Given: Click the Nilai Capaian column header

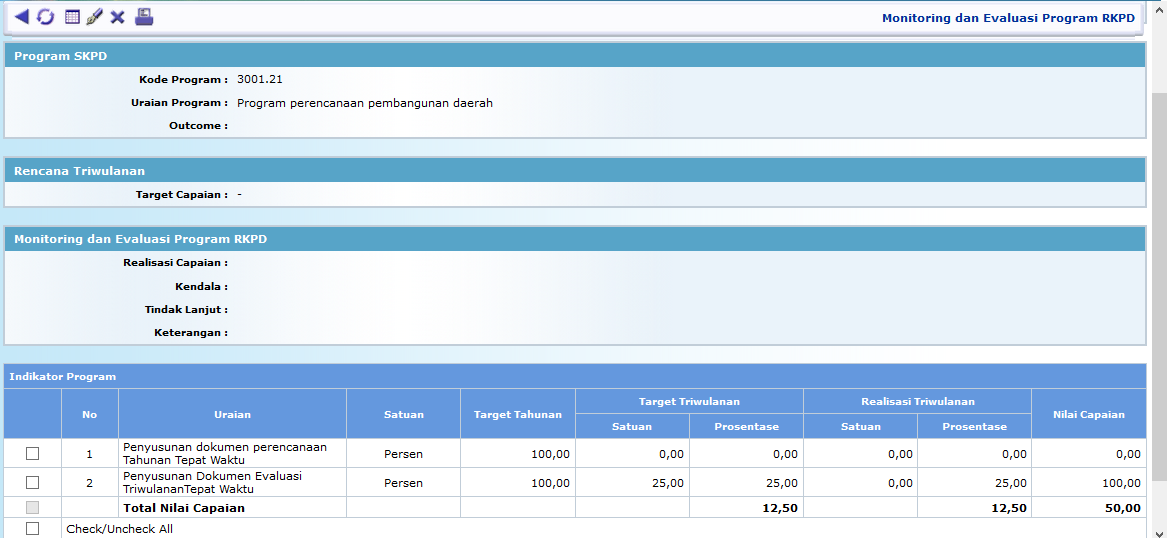Looking at the screenshot, I should pos(1088,414).
